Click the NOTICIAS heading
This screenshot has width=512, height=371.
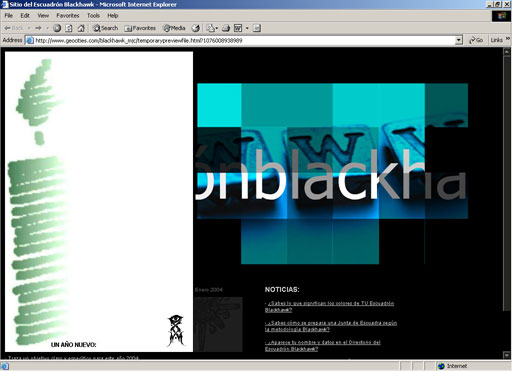pos(282,290)
